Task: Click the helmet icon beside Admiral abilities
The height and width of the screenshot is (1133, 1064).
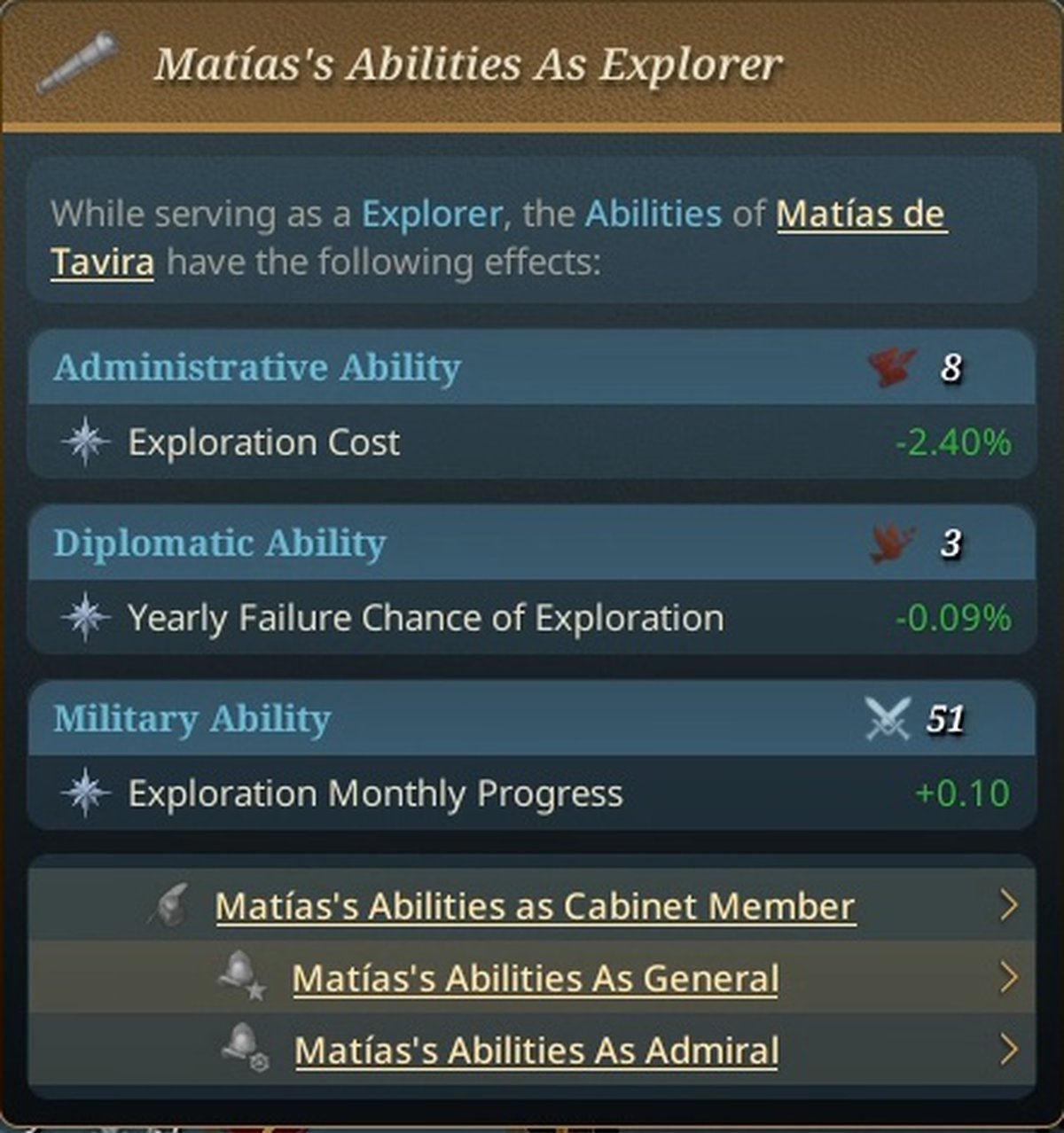Action: (x=244, y=1049)
